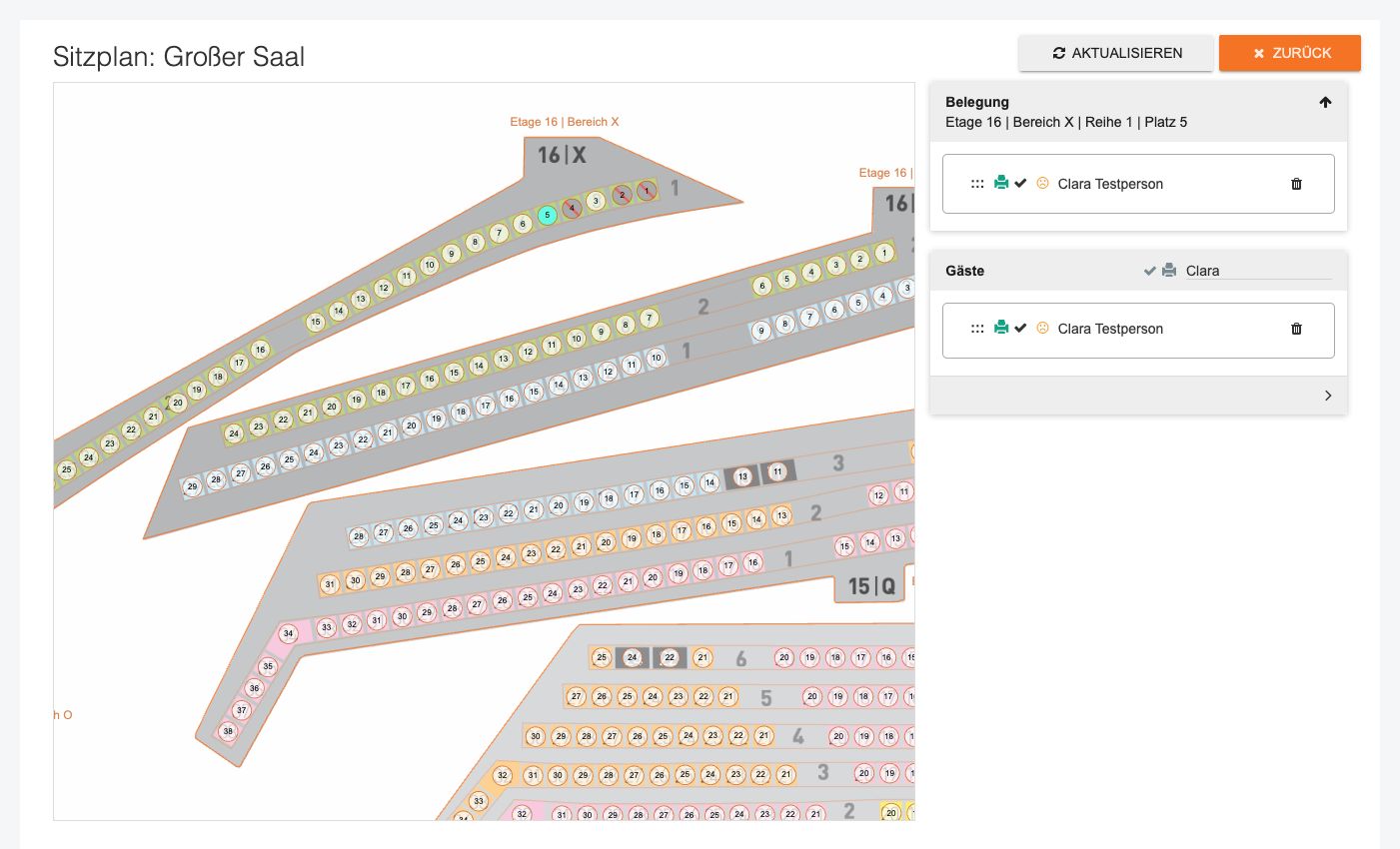Select the pink seat 37

[241, 710]
